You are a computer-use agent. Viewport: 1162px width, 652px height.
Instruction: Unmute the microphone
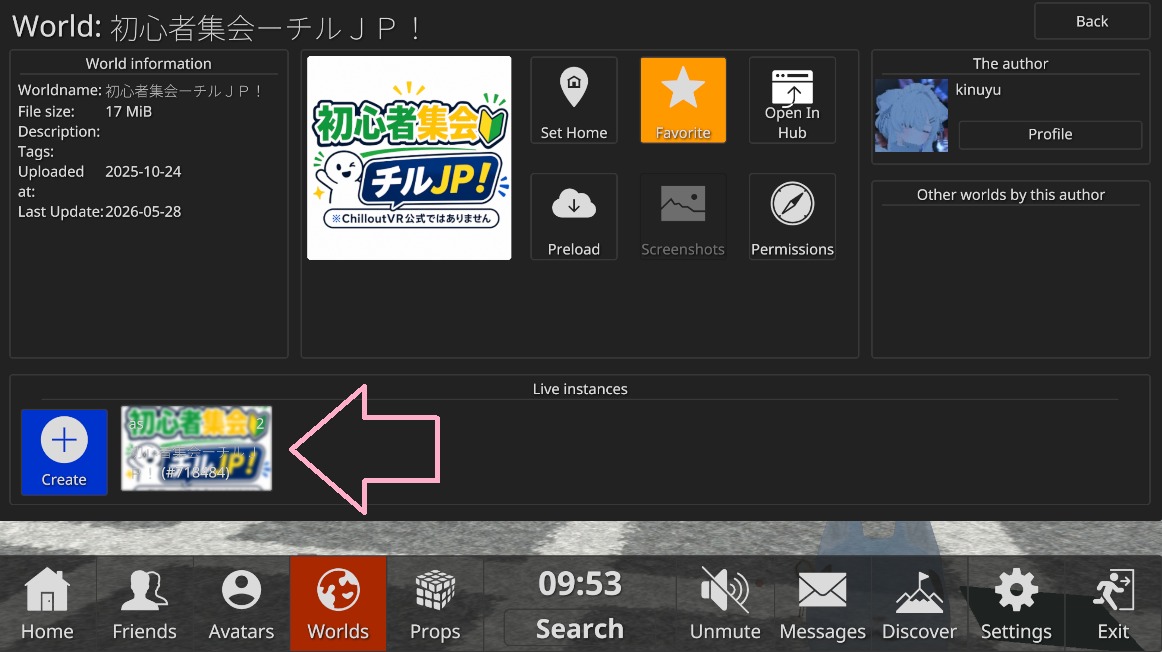click(x=725, y=604)
